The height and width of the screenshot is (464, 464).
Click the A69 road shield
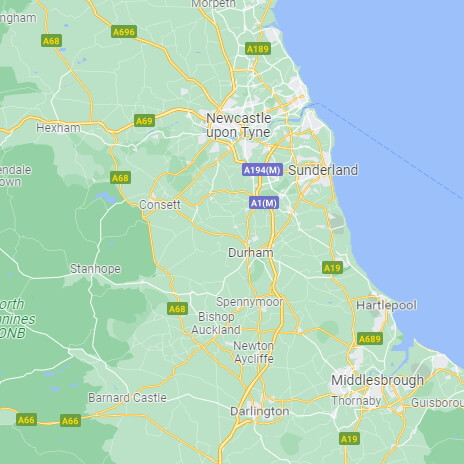click(144, 120)
